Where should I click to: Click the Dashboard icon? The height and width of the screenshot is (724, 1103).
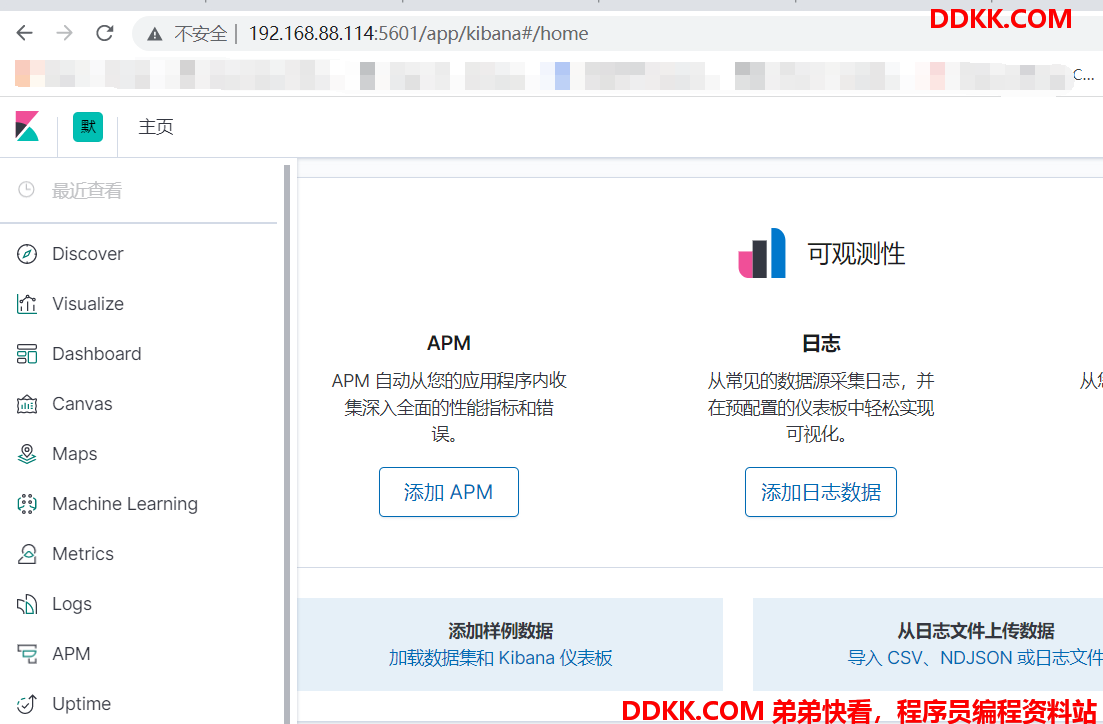27,354
